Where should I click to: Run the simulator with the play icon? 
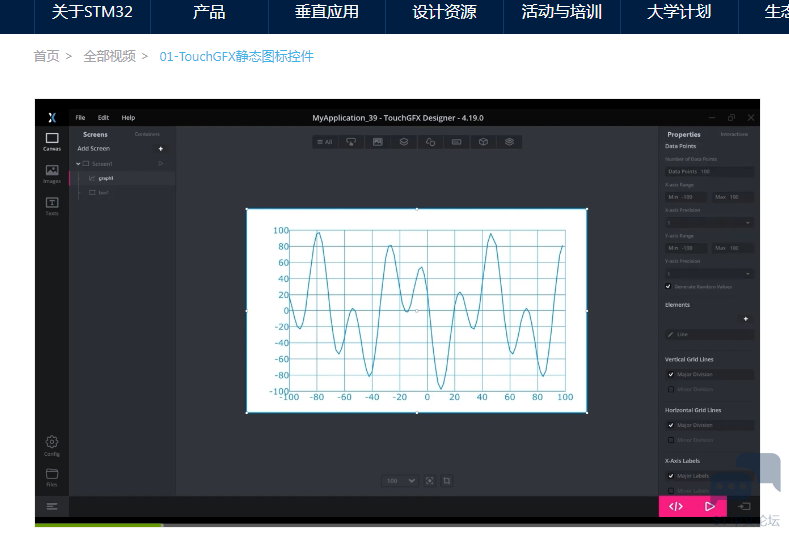pyautogui.click(x=709, y=506)
